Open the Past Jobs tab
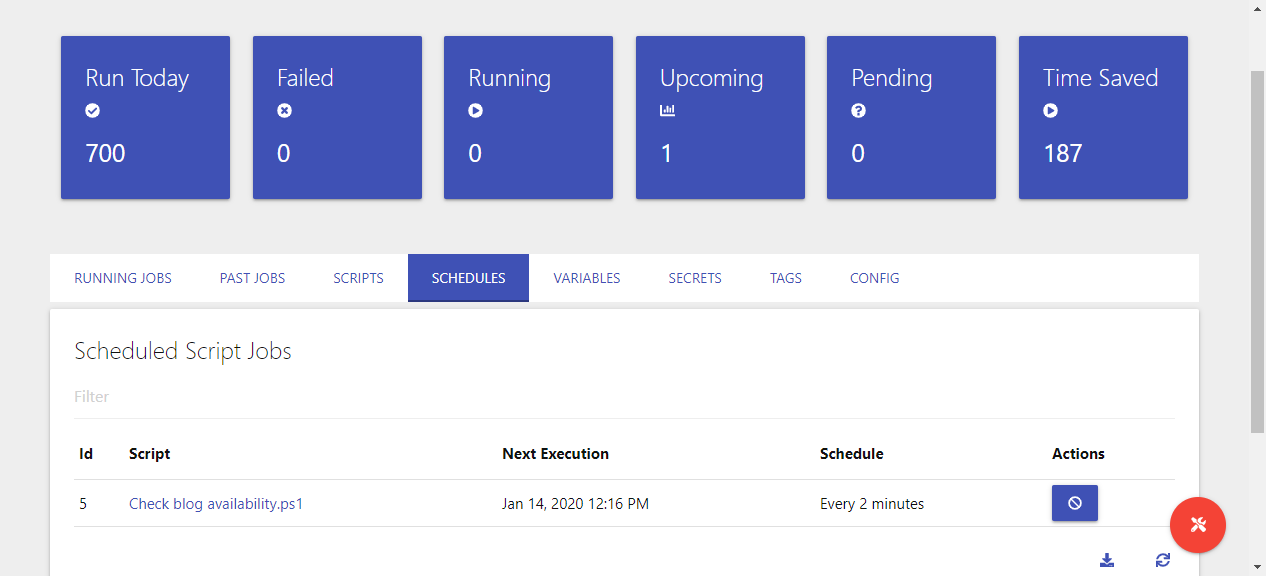Viewport: 1266px width, 576px height. click(252, 278)
